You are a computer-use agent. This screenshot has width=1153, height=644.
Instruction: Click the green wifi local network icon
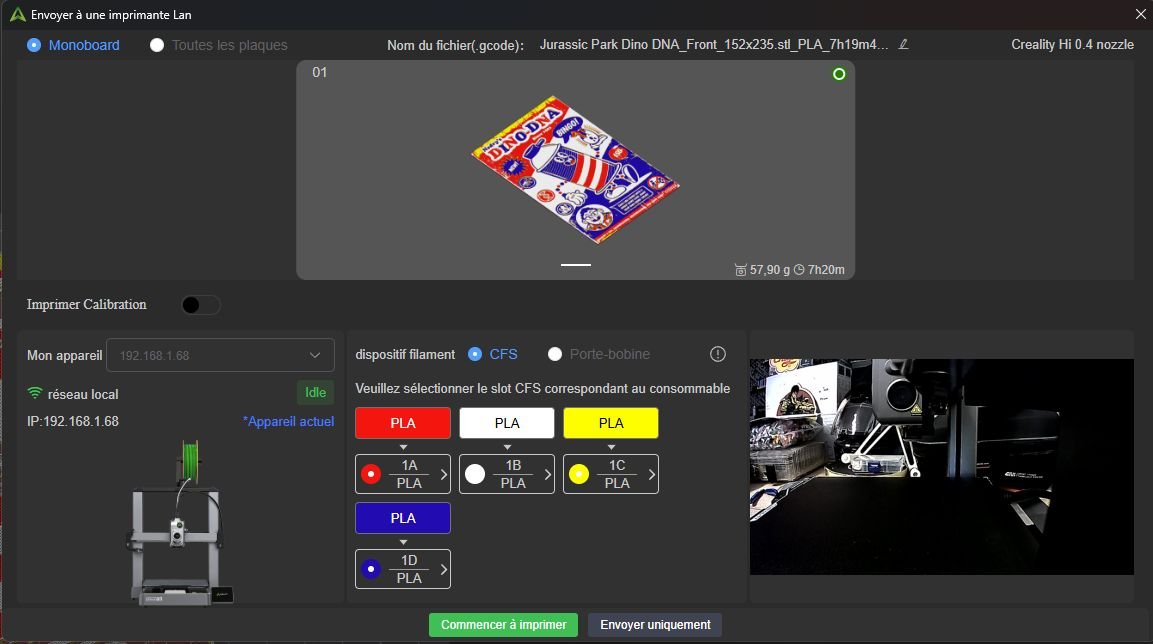[35, 393]
